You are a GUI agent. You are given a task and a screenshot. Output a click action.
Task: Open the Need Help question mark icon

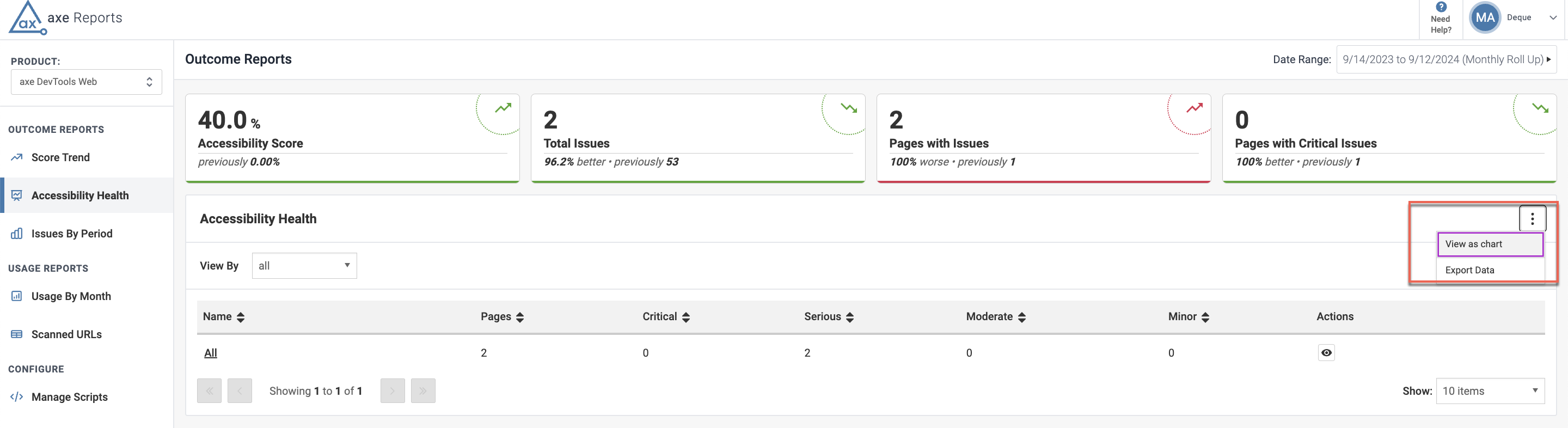pos(1441,7)
